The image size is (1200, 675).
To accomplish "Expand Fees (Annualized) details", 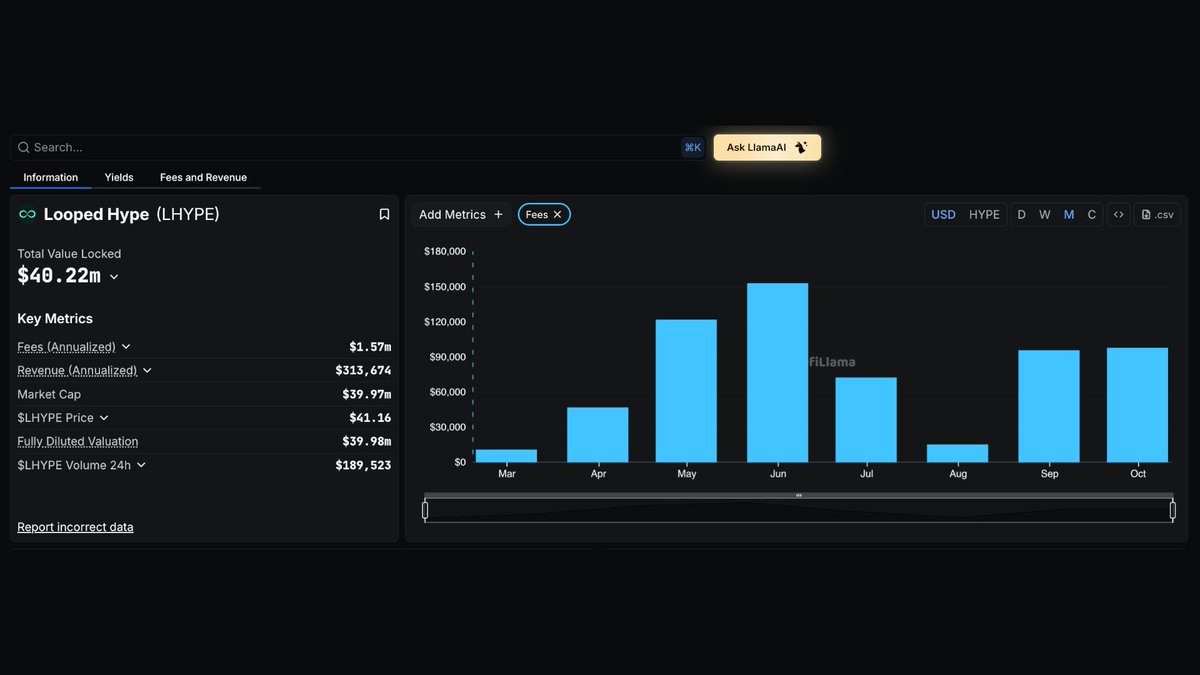I will [x=126, y=347].
